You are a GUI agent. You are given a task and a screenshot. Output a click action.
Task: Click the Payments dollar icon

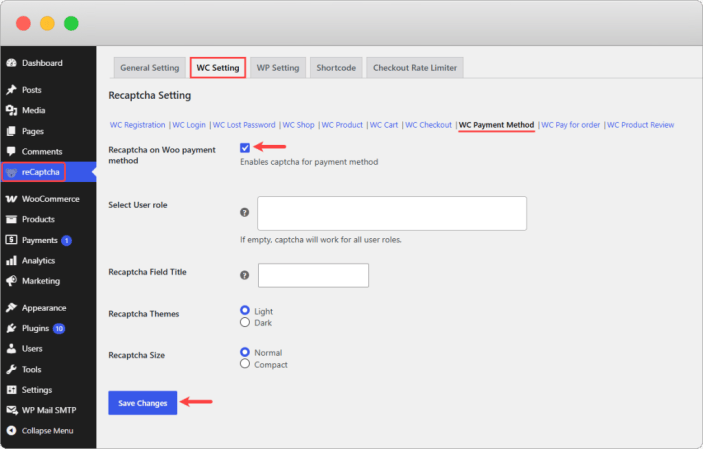point(11,240)
